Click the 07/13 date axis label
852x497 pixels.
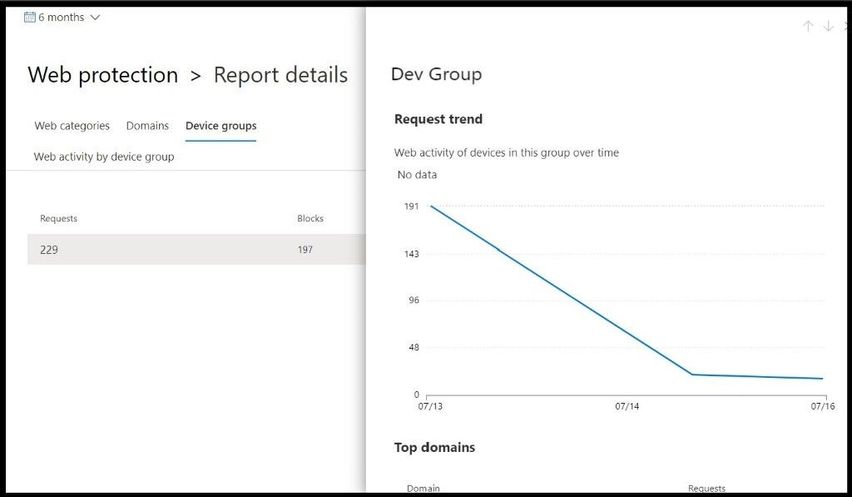[430, 406]
